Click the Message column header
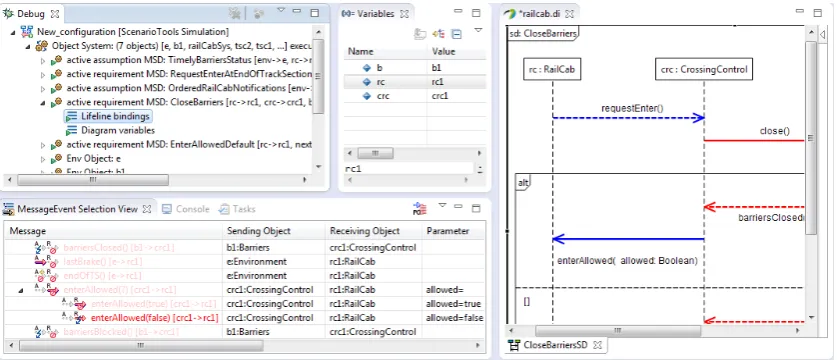 tap(113, 231)
